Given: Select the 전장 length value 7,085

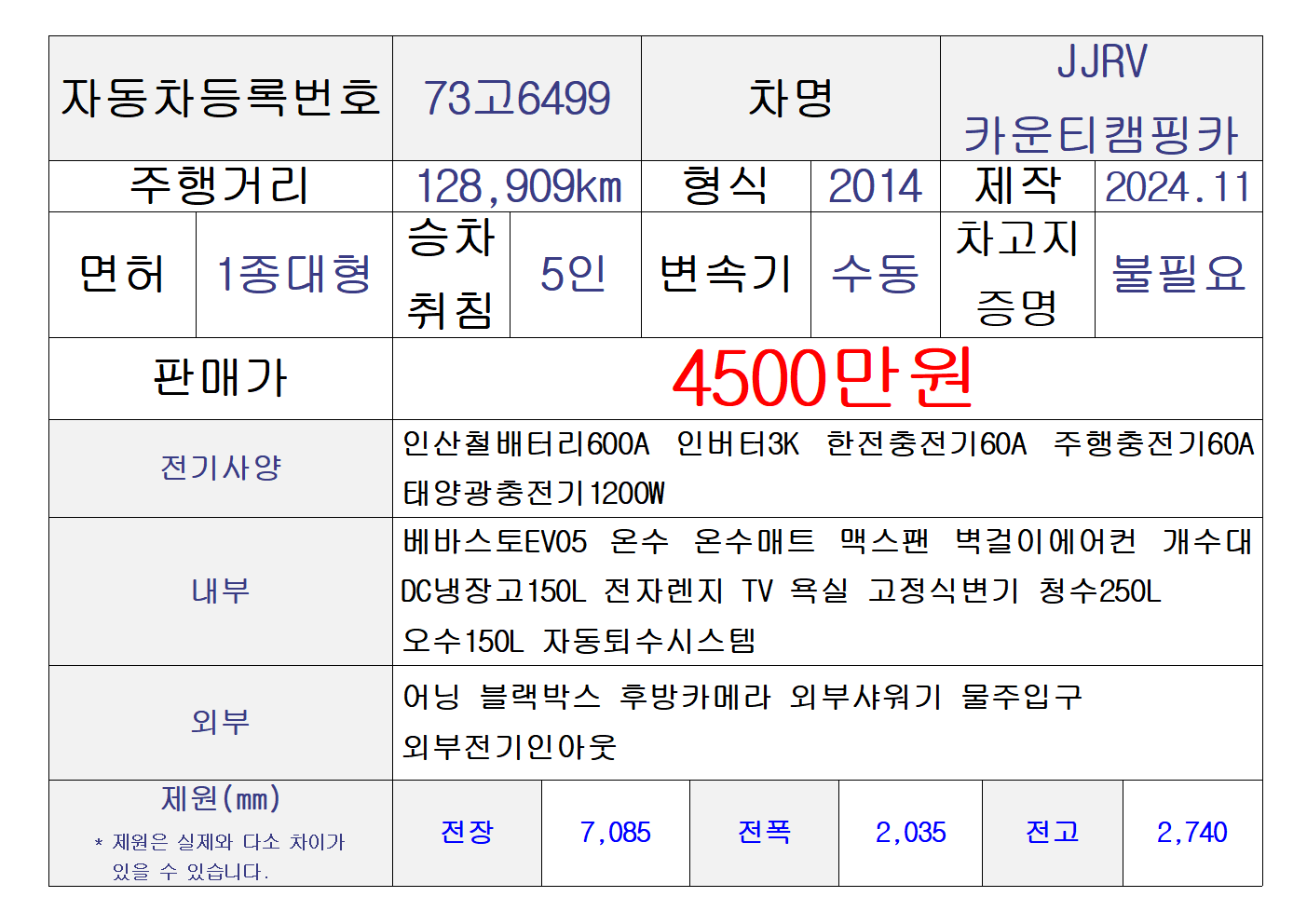Looking at the screenshot, I should (615, 832).
